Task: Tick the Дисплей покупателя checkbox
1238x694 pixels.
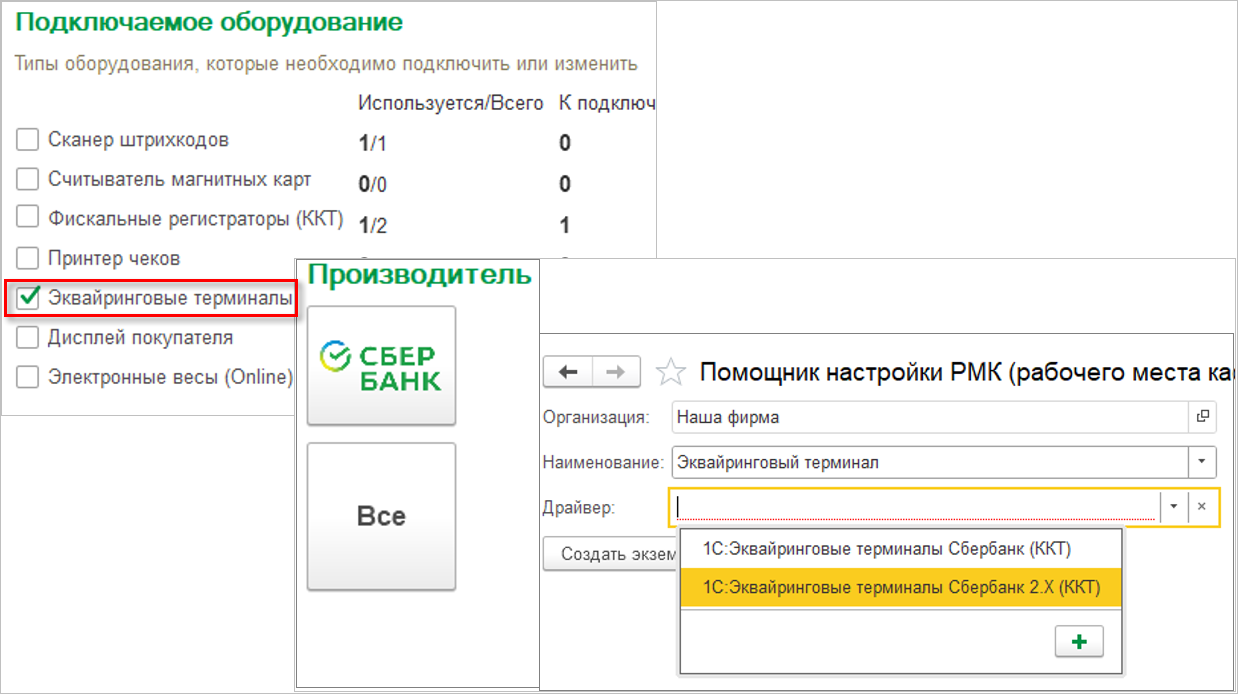Action: [x=28, y=337]
